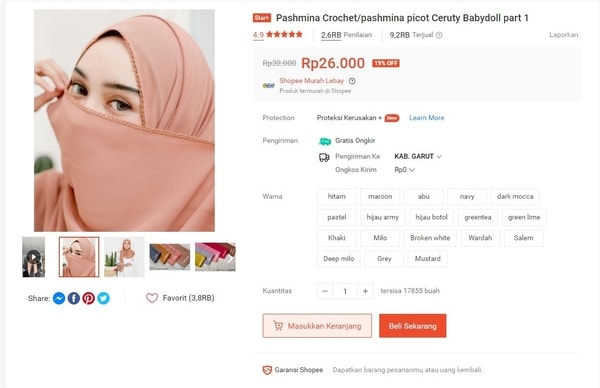Click the Beli Sekarang button
The width and height of the screenshot is (600, 388).
tap(412, 326)
